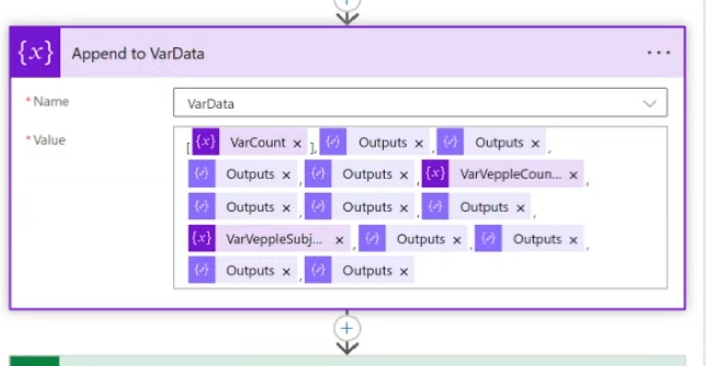This screenshot has width=706, height=366.
Task: Click the insert step plus button below the action
Action: coord(347,329)
